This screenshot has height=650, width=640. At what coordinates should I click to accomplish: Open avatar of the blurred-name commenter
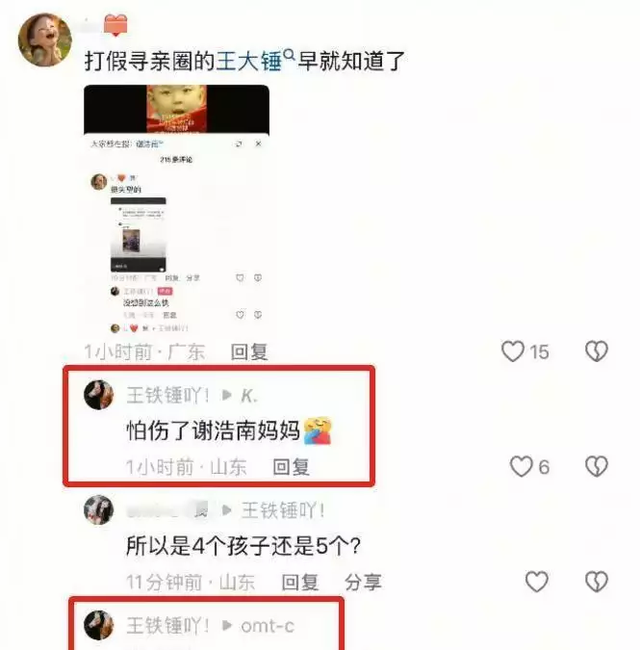point(99,510)
